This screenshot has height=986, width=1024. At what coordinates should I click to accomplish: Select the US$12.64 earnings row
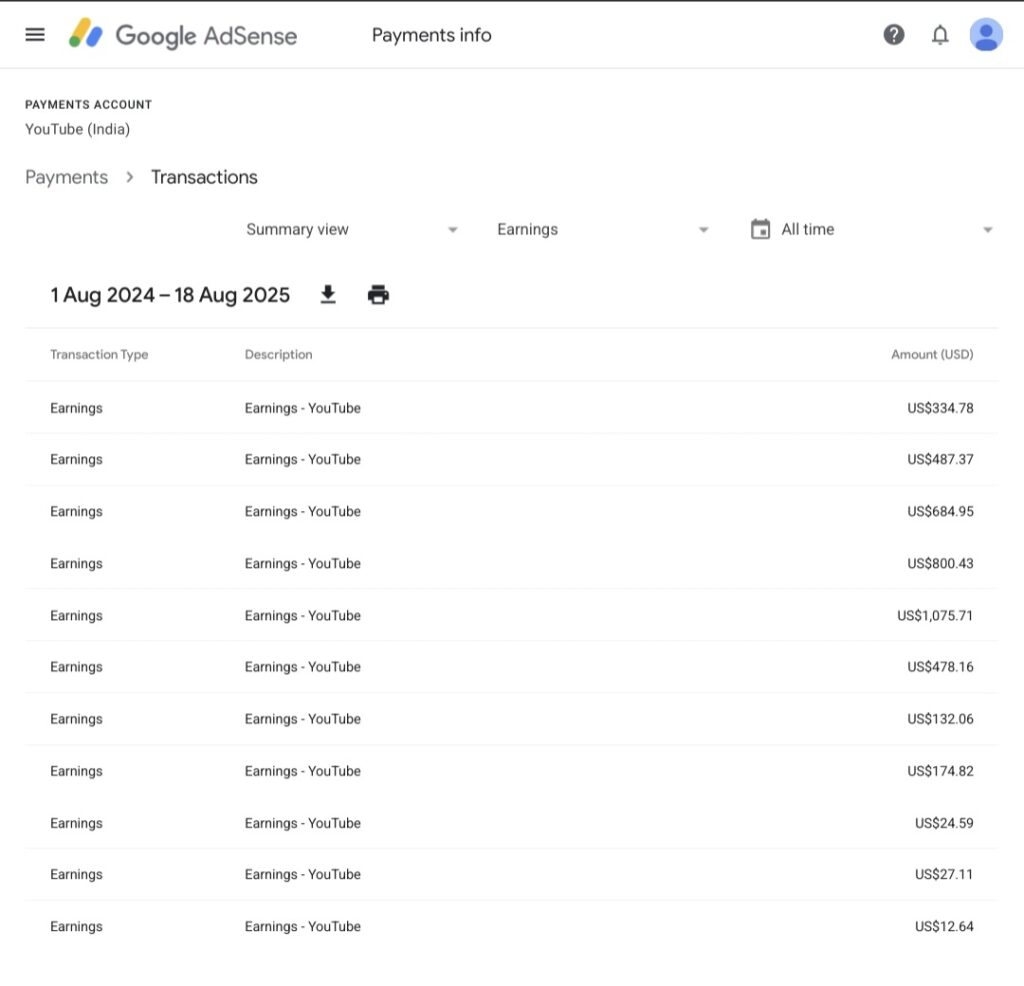pos(511,927)
